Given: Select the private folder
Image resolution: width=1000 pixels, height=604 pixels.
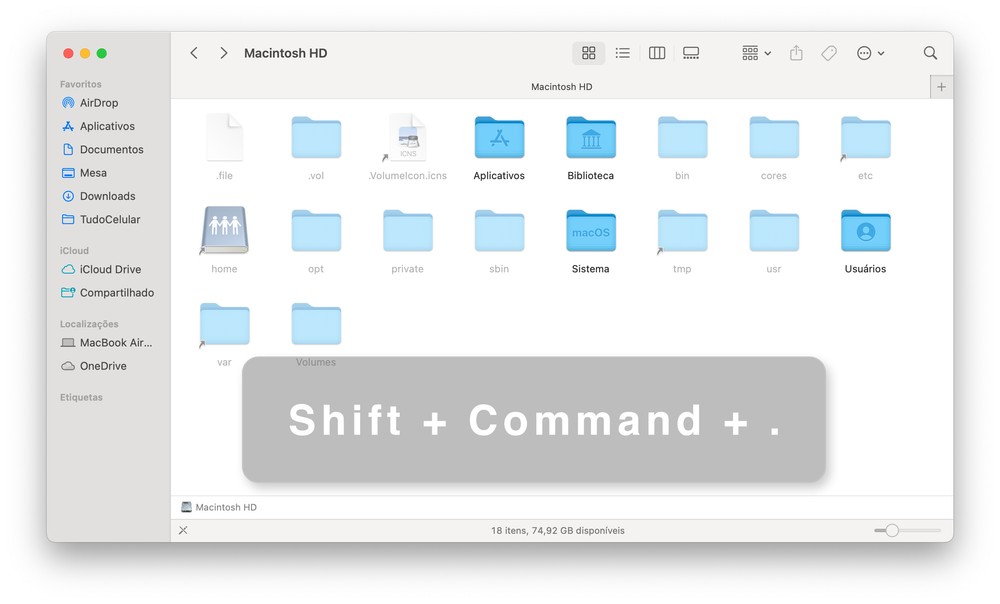Looking at the screenshot, I should click(x=408, y=230).
